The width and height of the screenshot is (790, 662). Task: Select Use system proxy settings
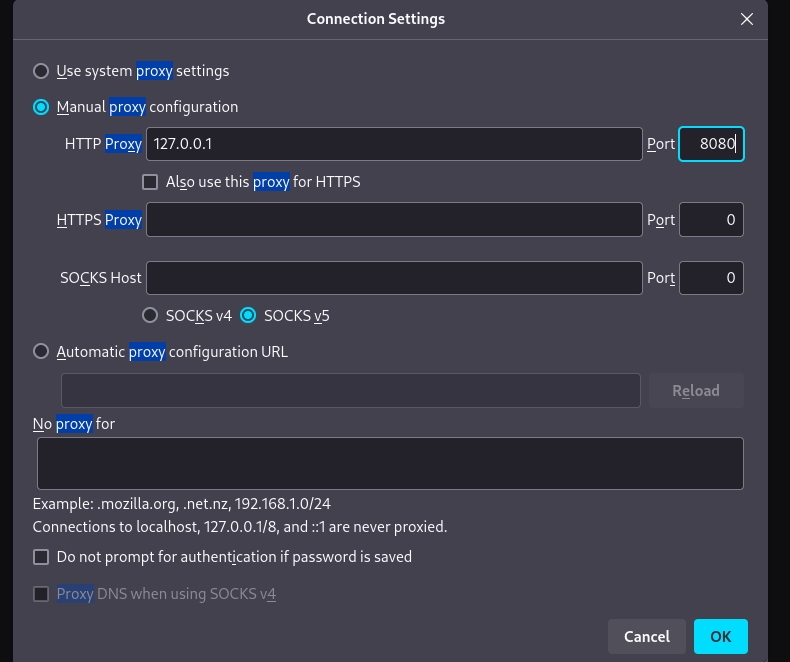(x=41, y=71)
